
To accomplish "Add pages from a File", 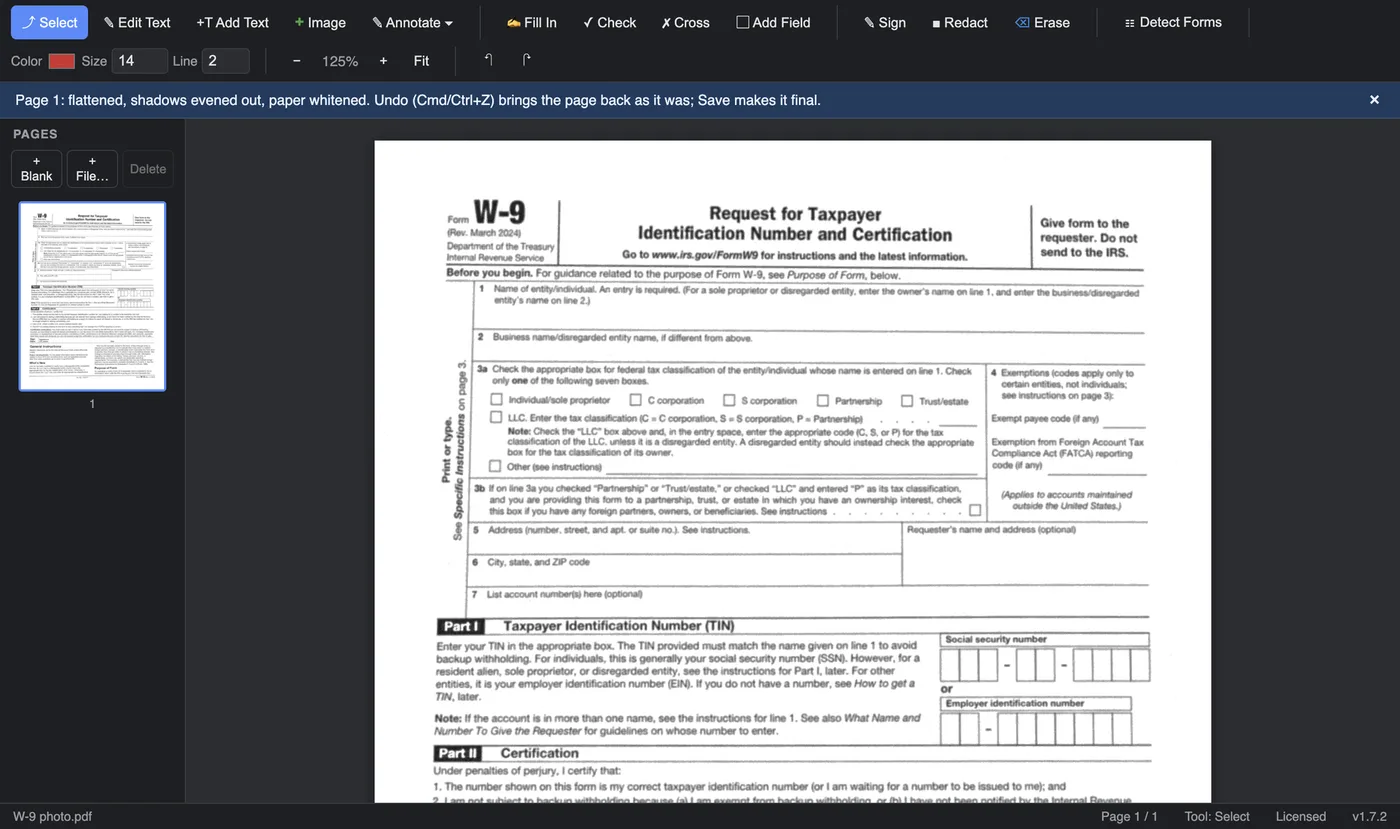I will coord(92,168).
